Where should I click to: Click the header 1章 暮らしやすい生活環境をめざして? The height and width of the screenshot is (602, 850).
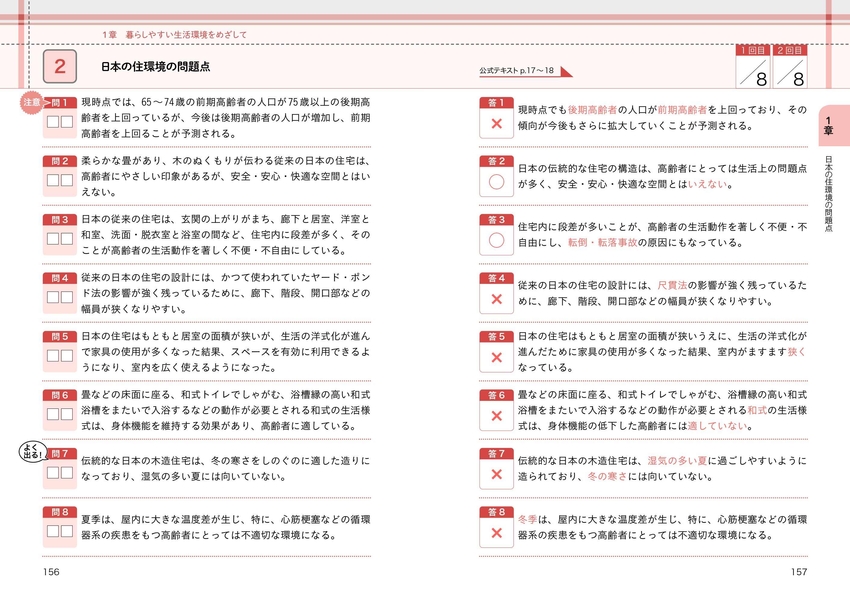175,35
